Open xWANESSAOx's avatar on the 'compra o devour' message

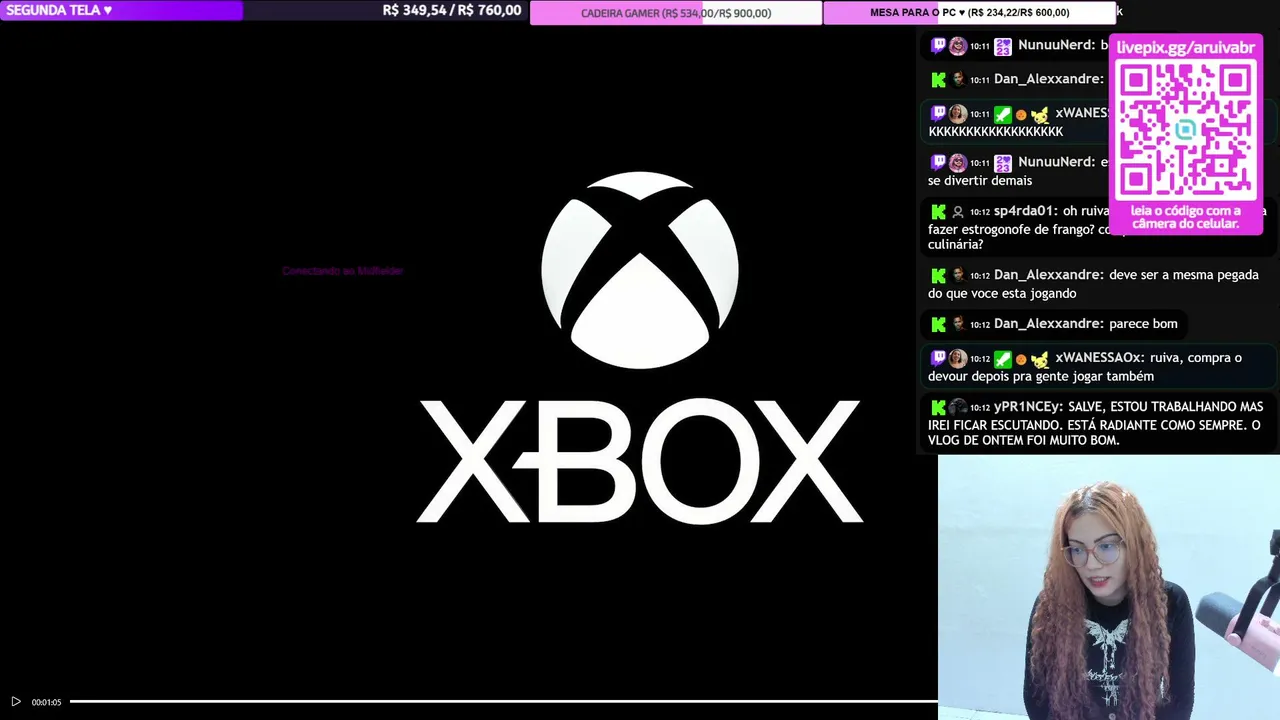pyautogui.click(x=958, y=358)
